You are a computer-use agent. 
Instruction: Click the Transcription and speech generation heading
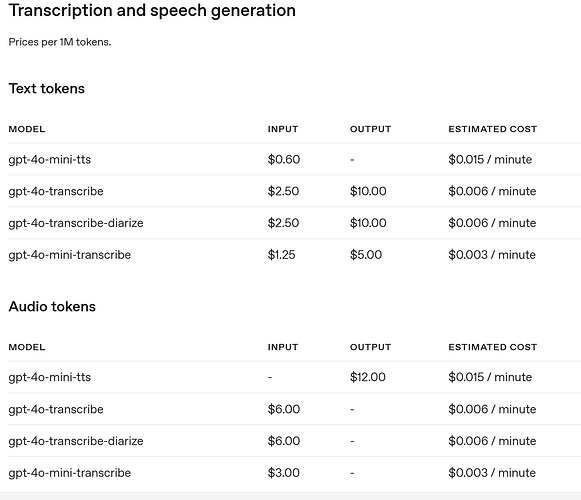tap(152, 11)
